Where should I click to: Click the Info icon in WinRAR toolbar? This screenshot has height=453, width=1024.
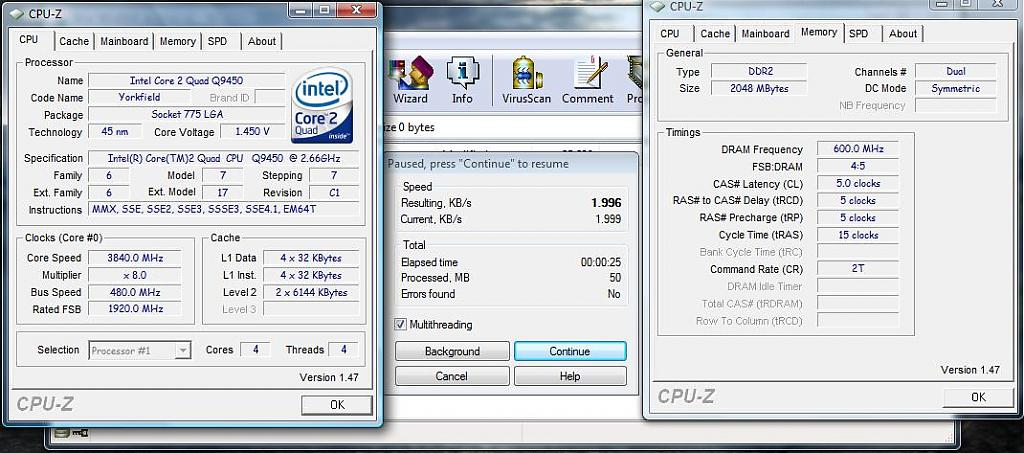tap(462, 80)
